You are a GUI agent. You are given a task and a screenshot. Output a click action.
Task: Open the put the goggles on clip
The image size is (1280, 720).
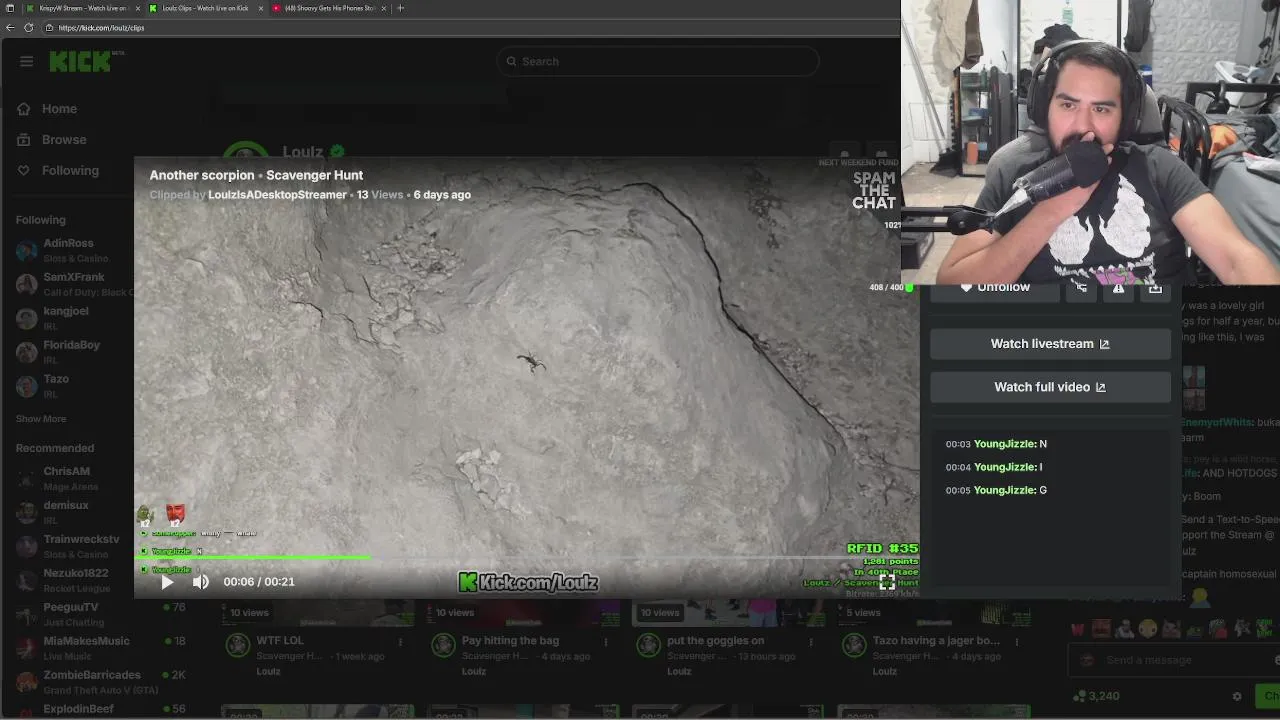coord(715,641)
